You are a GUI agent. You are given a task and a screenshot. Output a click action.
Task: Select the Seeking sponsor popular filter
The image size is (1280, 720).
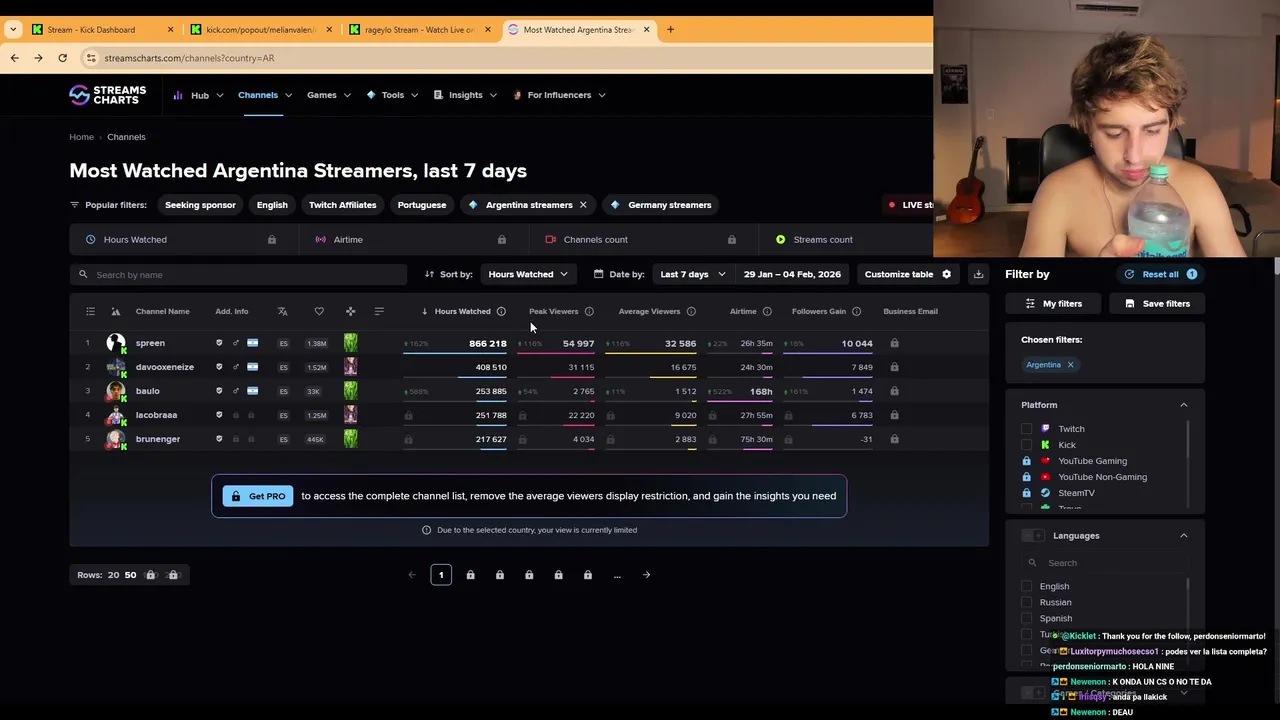(x=200, y=205)
